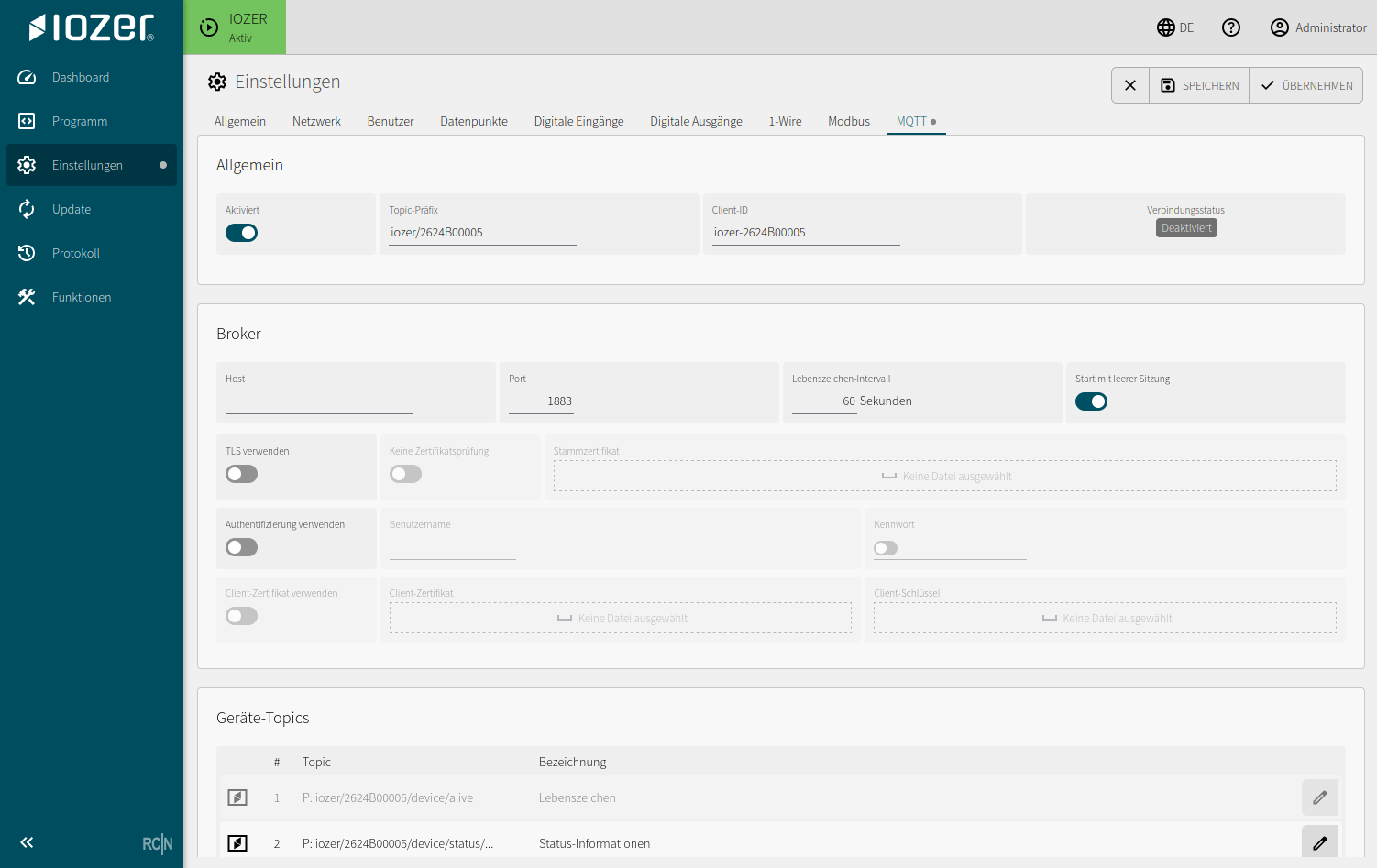Click upload icon in Client-Zertifikat file field
The width and height of the screenshot is (1377, 868).
click(565, 618)
